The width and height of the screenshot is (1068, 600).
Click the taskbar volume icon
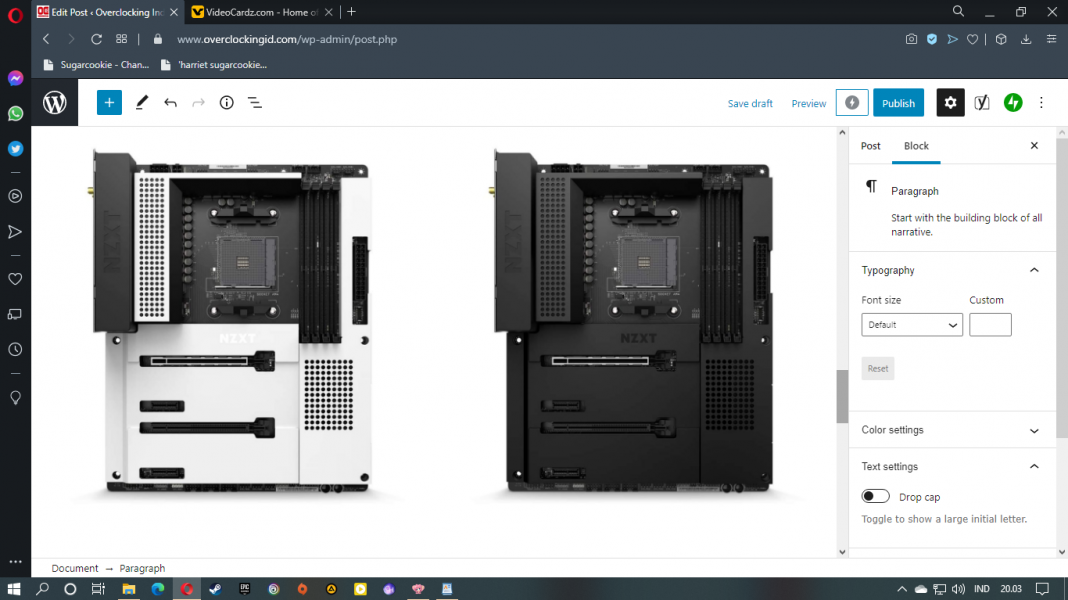958,589
